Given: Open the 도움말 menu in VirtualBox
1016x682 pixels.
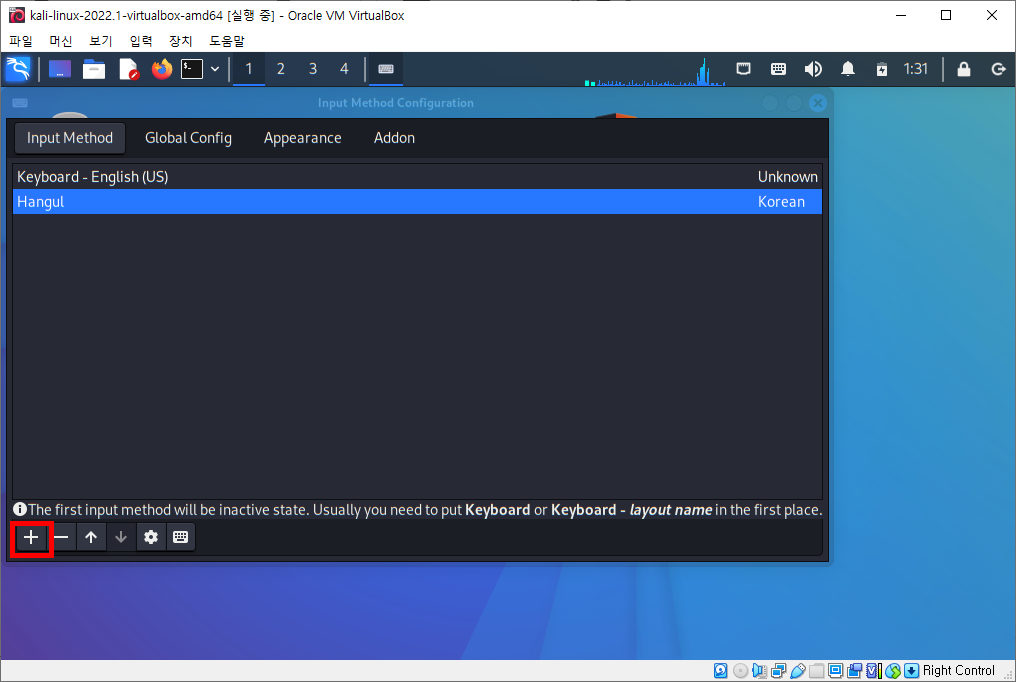Looking at the screenshot, I should pyautogui.click(x=227, y=41).
